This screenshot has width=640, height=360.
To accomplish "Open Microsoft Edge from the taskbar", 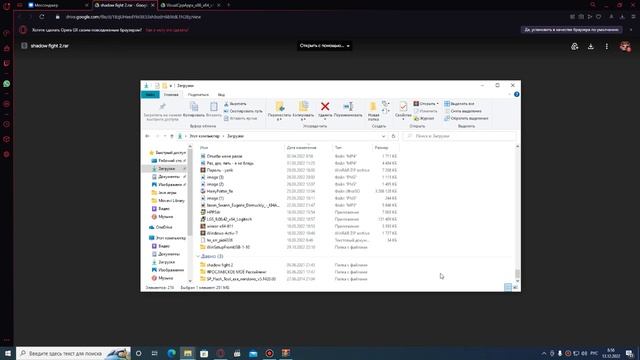I will [x=171, y=353].
